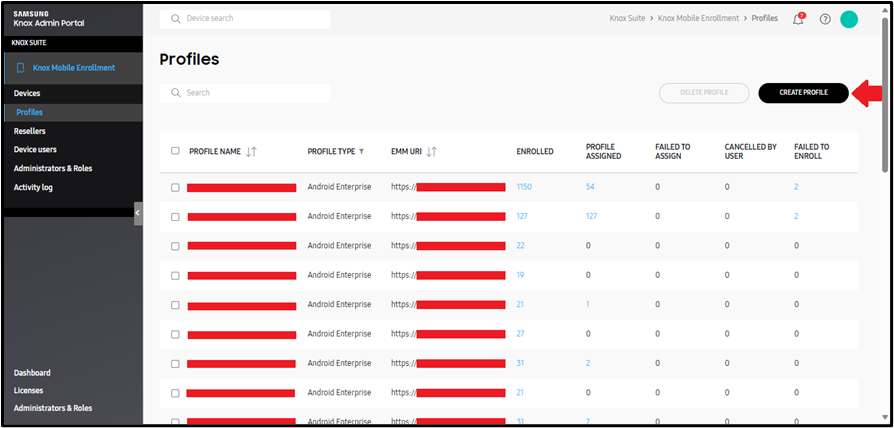The width and height of the screenshot is (894, 428).
Task: Collapse the left sidebar with the arrow handle
Action: pos(138,213)
